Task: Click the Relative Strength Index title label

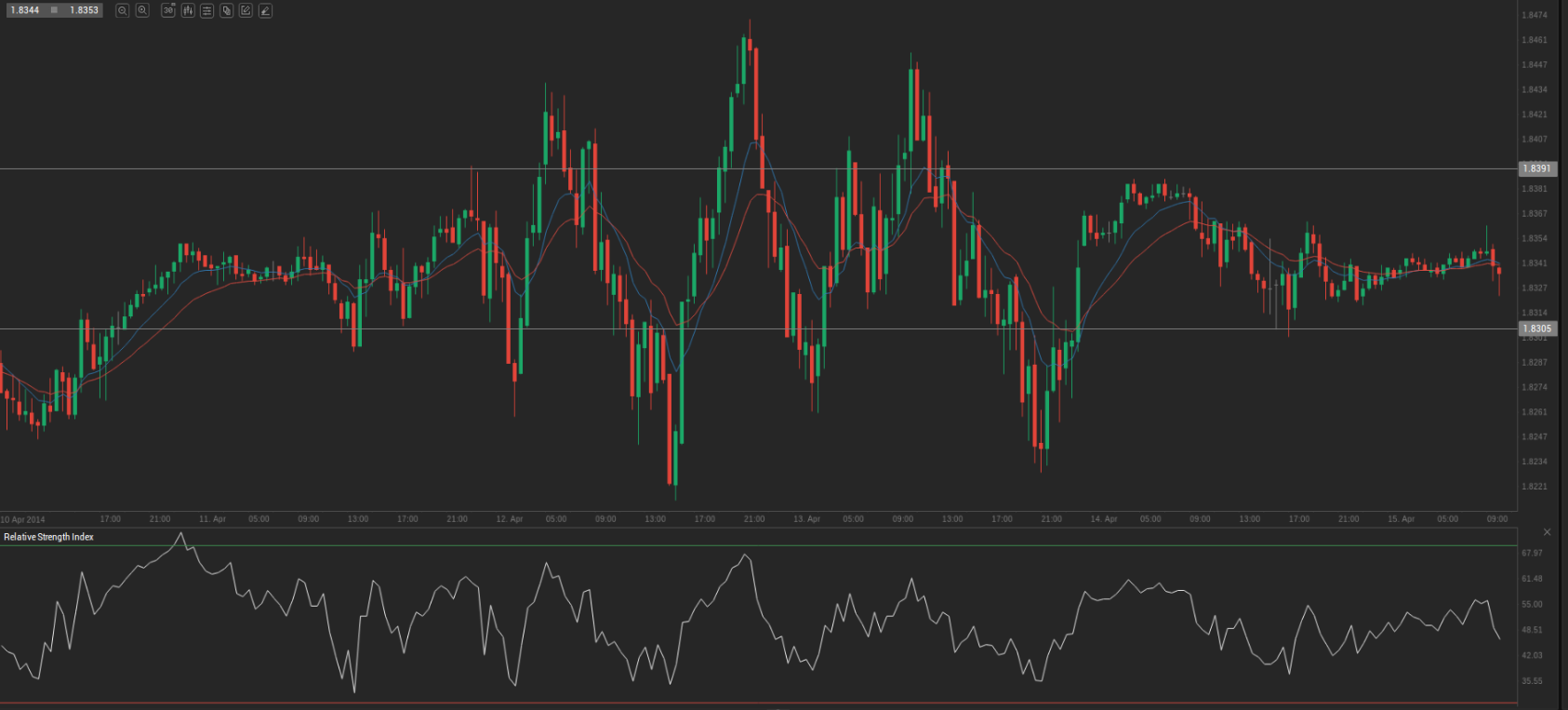Action: pyautogui.click(x=48, y=537)
